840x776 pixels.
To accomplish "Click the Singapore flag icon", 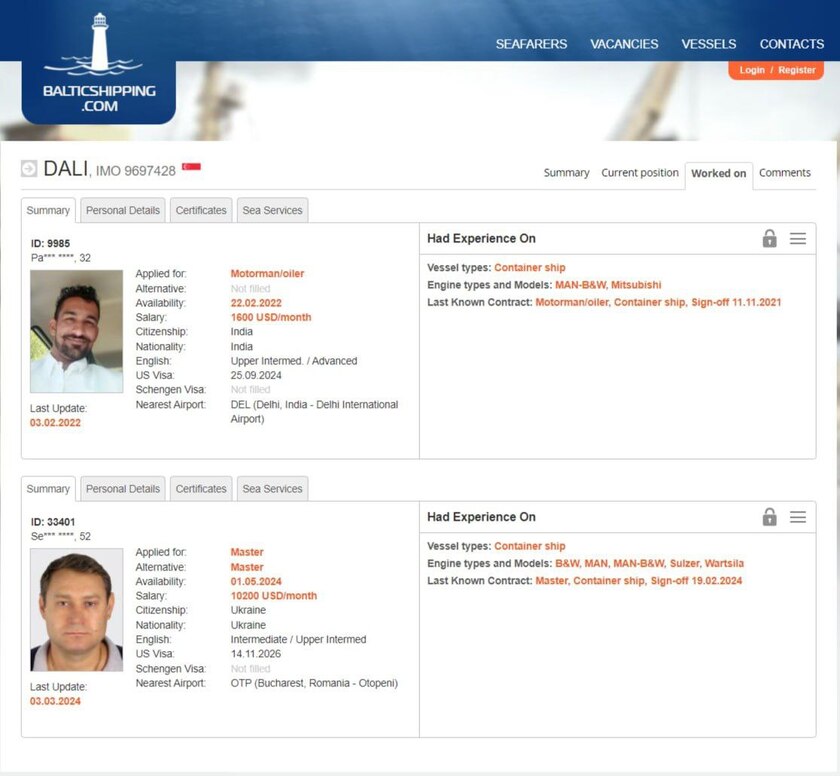I will (191, 167).
